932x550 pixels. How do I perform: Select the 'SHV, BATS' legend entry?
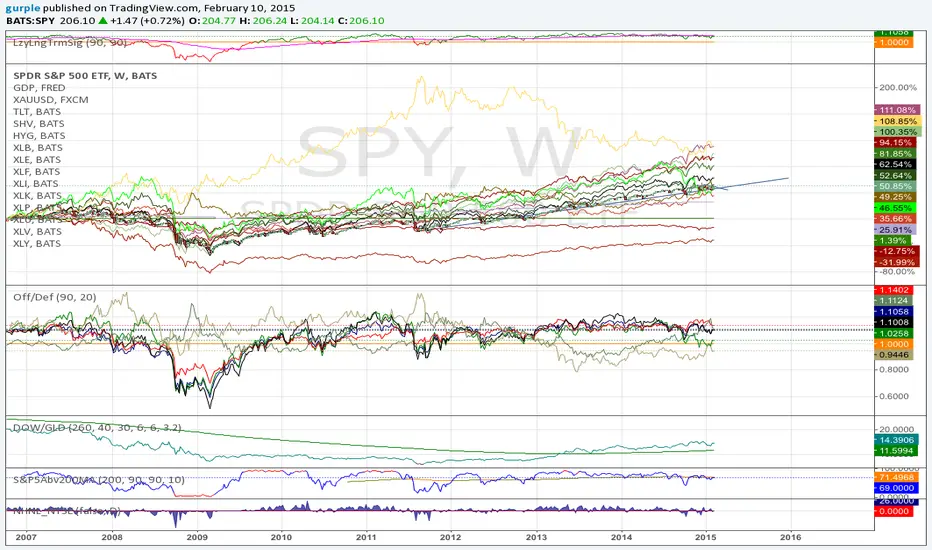pos(39,124)
